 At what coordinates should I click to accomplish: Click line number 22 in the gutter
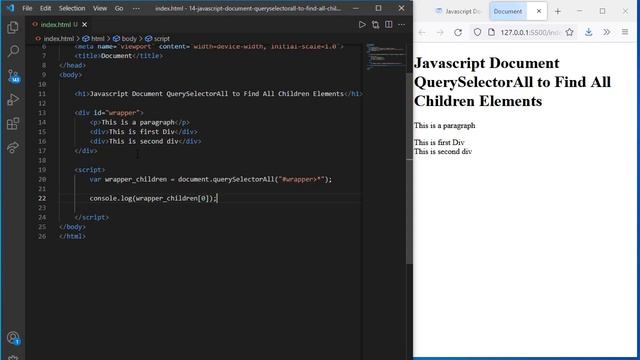[42, 198]
